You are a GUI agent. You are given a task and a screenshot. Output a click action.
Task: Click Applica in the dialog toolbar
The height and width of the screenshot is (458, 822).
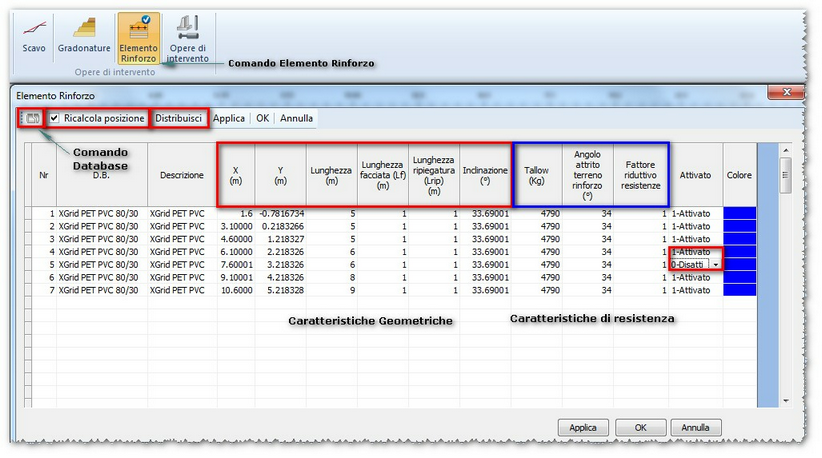229,118
